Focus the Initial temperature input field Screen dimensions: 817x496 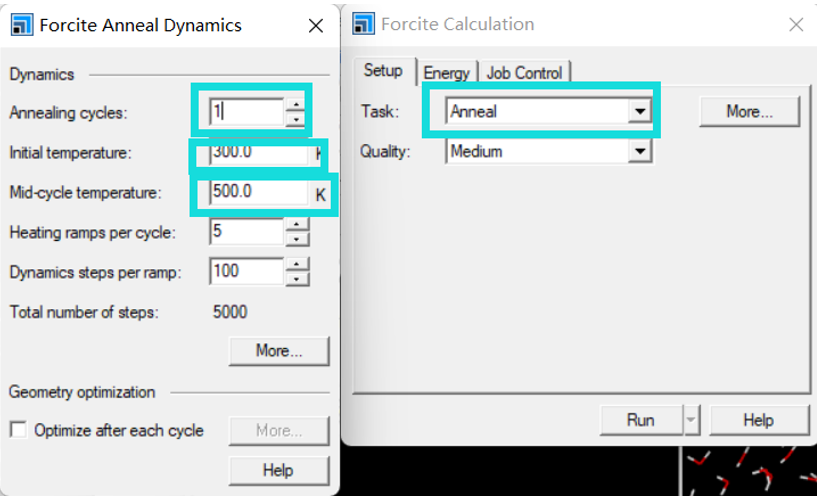[x=259, y=153]
